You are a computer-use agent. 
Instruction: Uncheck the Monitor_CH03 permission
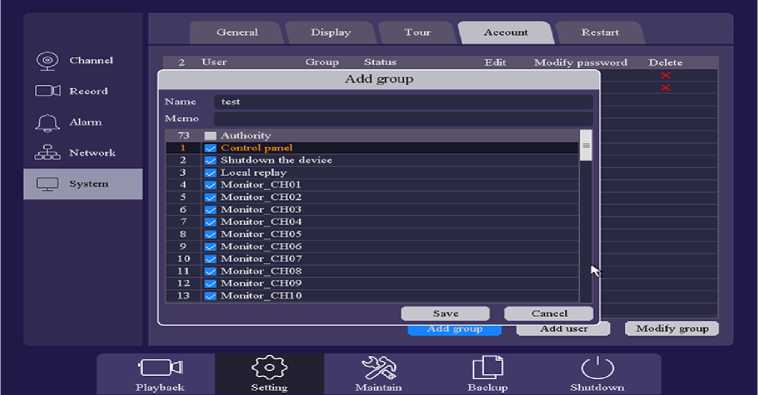click(210, 210)
